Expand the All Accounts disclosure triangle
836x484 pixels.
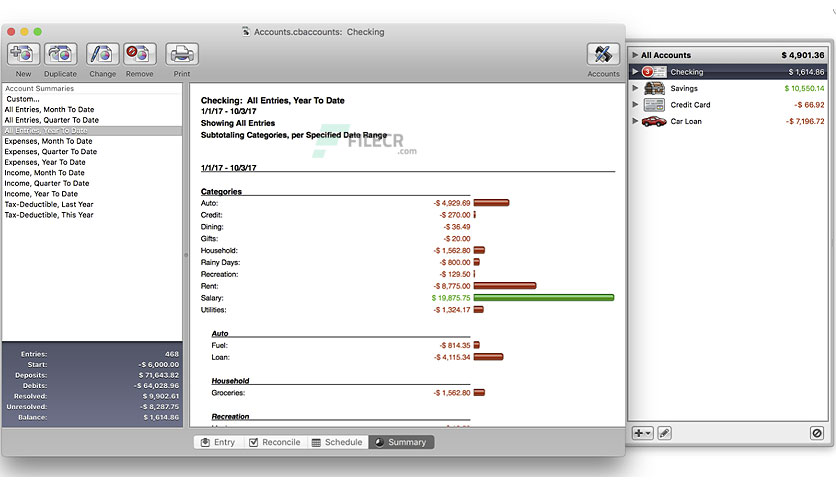click(635, 55)
